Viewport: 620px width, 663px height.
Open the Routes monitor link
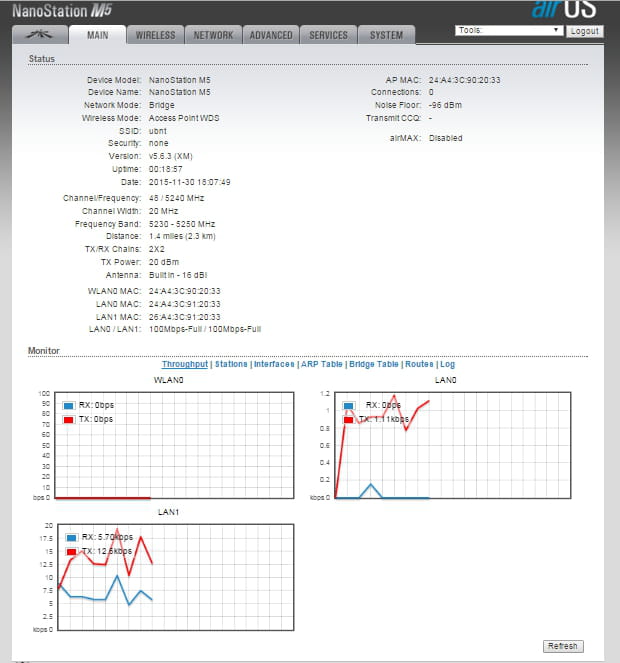tap(419, 364)
